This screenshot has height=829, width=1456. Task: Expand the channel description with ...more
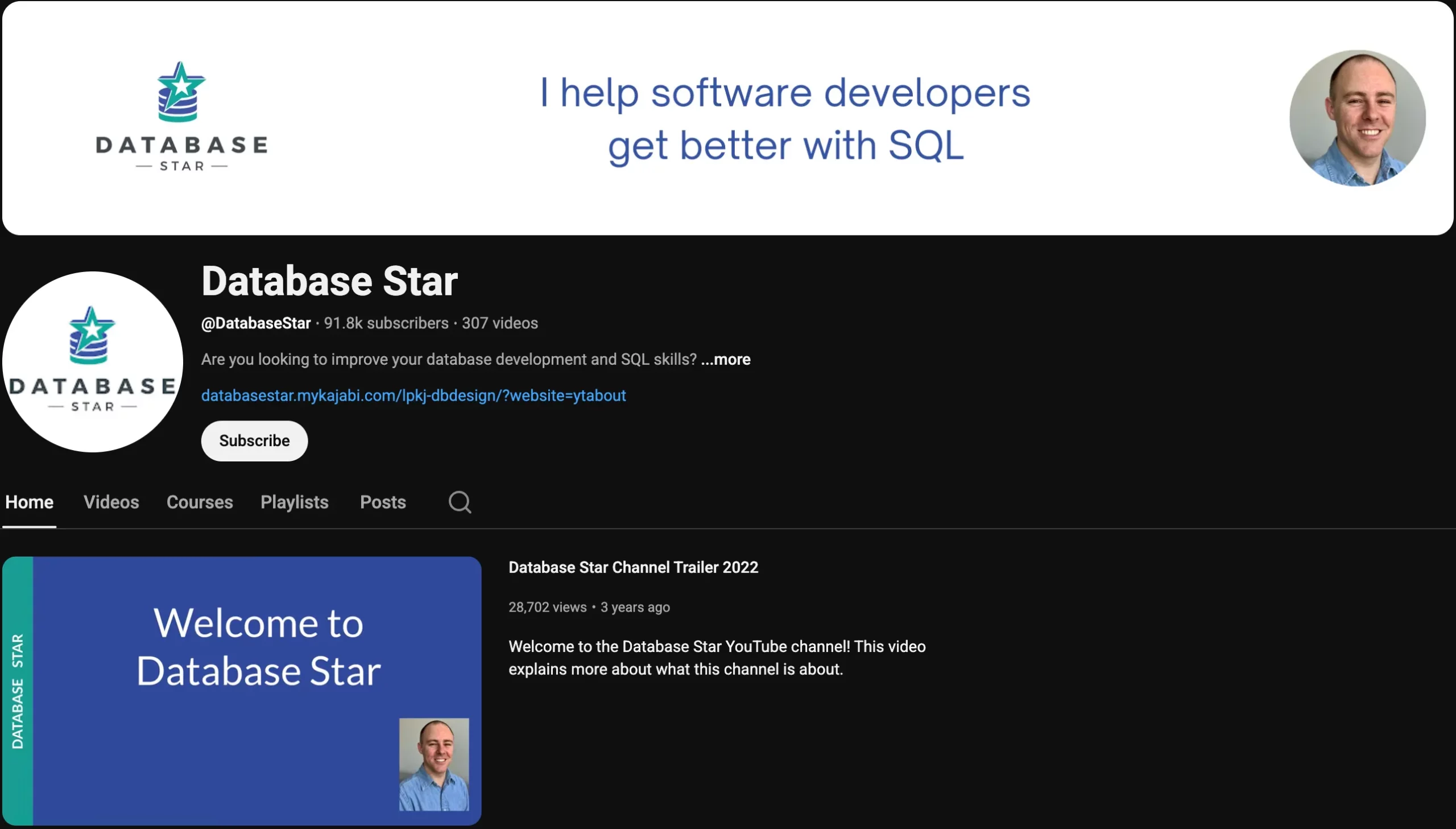[725, 359]
